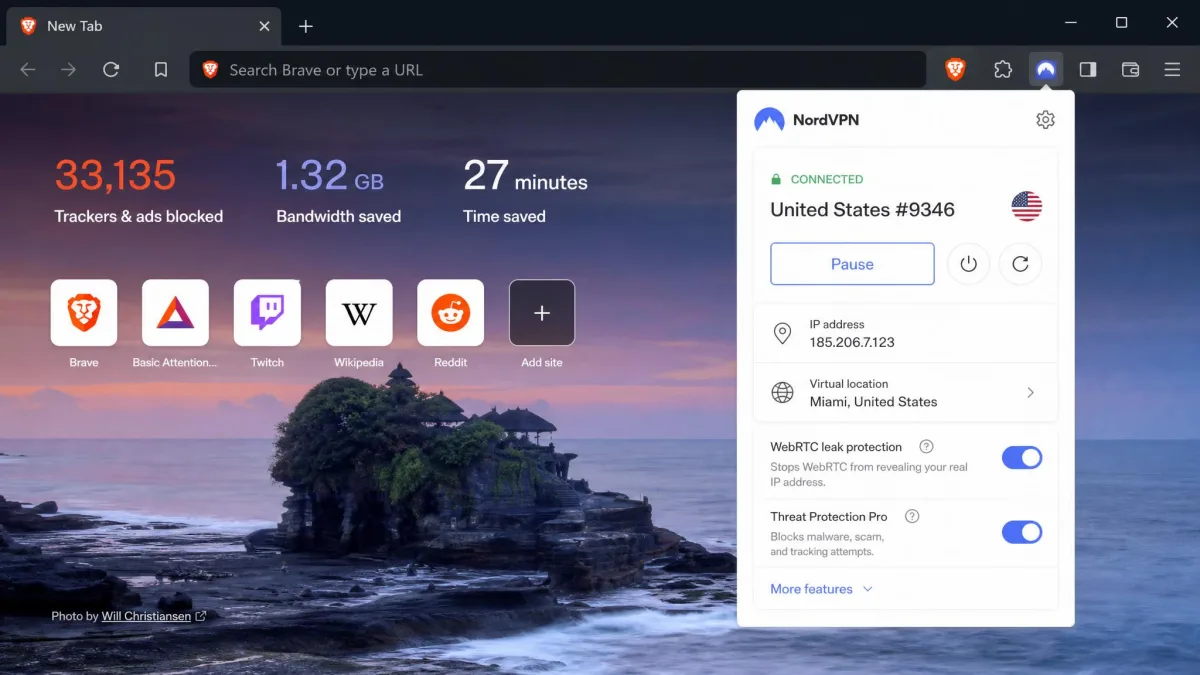This screenshot has height=675, width=1200.
Task: Expand More features section
Action: 821,589
